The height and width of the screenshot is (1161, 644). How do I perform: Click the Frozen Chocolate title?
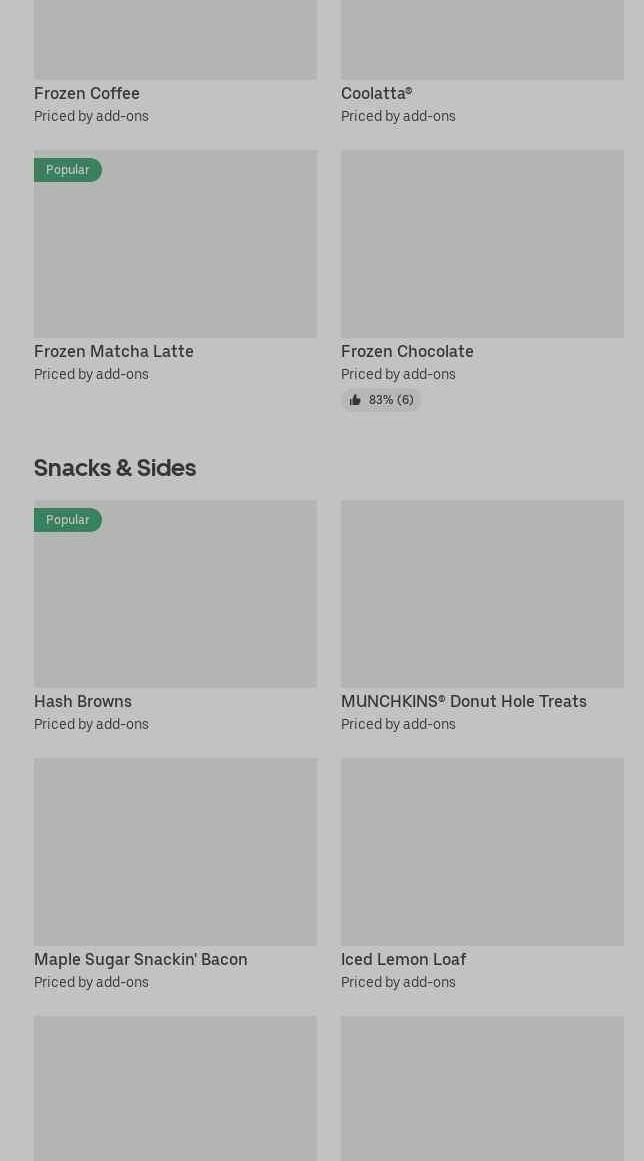(407, 351)
